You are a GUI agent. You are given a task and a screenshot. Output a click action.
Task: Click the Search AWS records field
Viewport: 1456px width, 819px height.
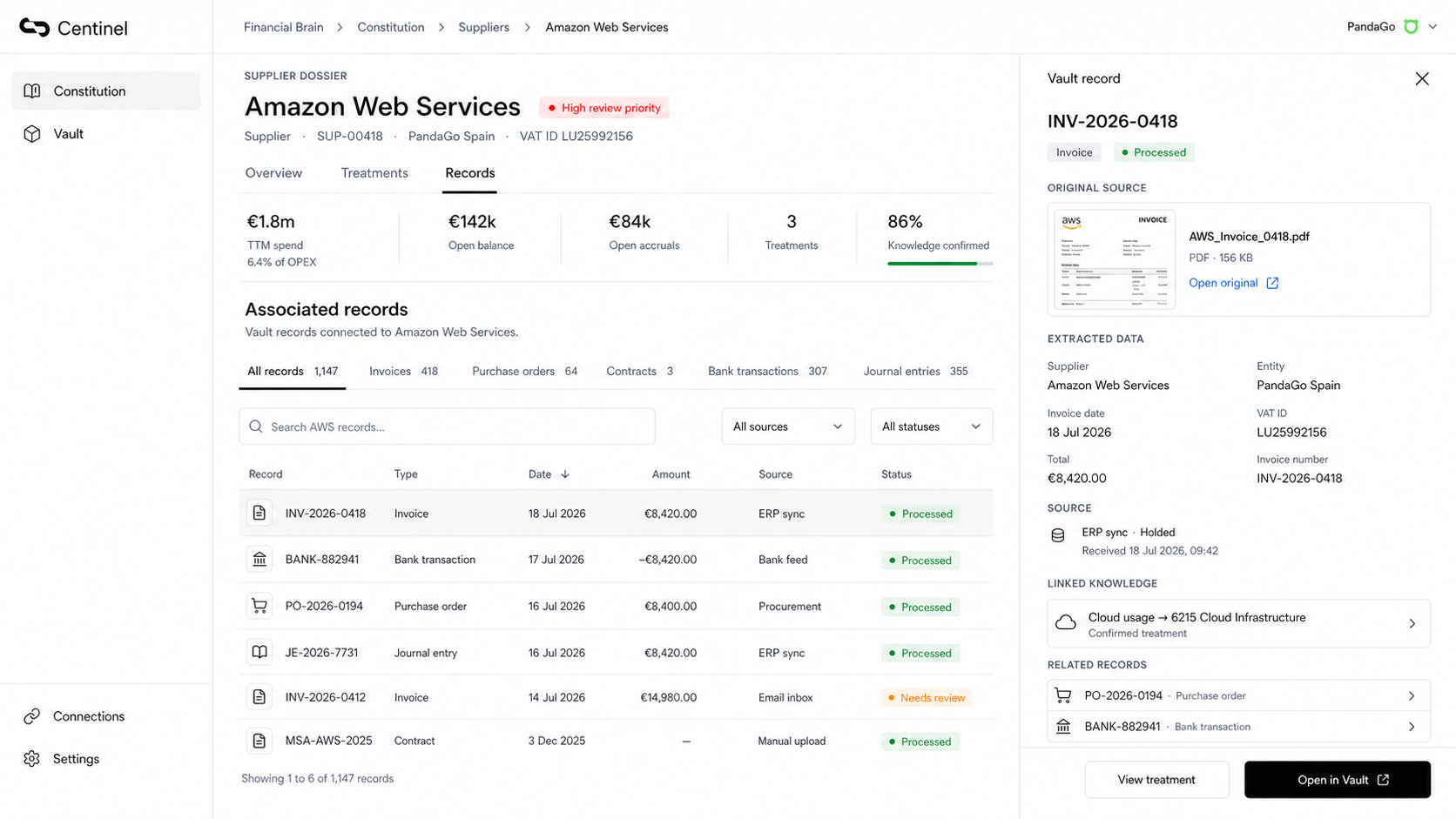click(447, 426)
